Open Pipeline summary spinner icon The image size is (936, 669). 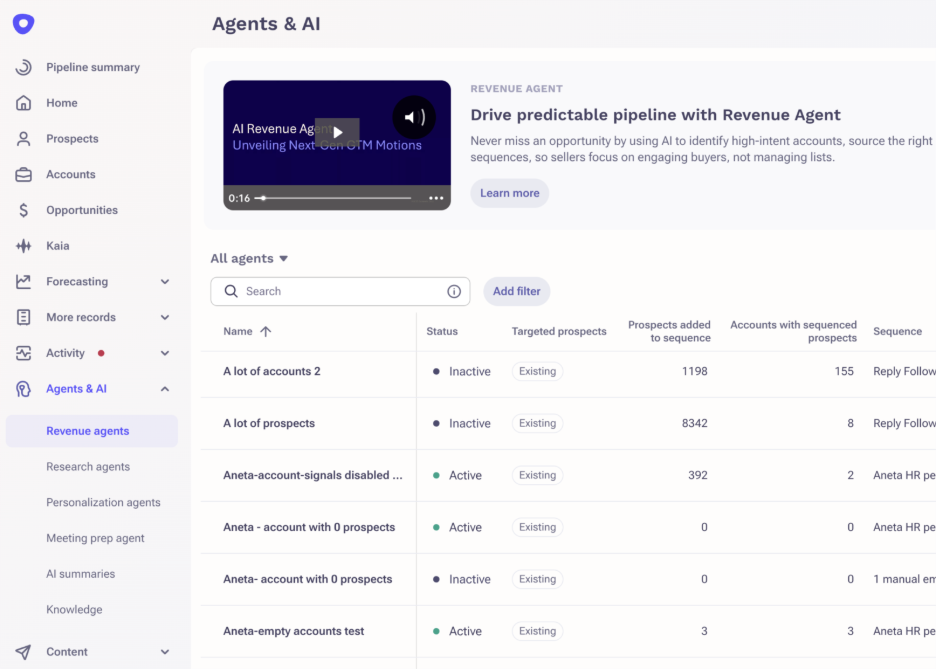click(23, 67)
